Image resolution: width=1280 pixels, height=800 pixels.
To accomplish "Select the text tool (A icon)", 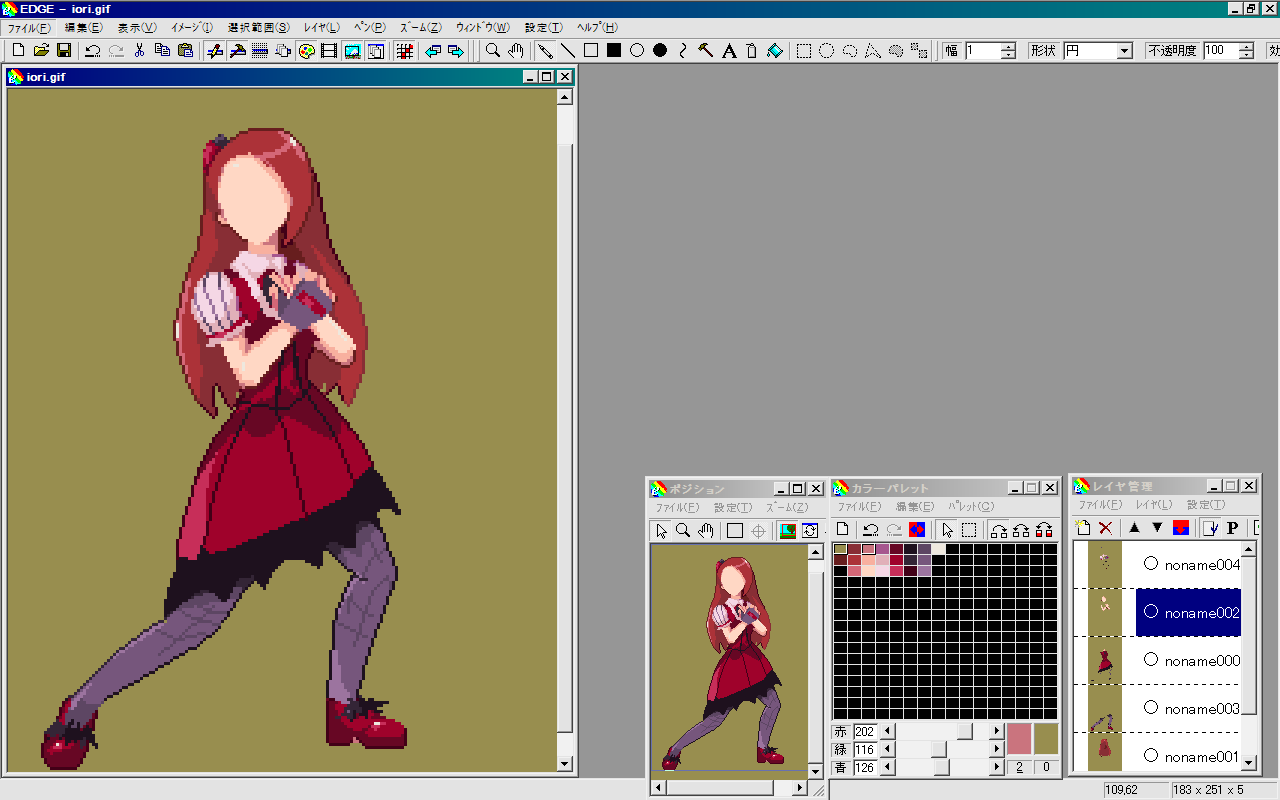I will tap(729, 51).
